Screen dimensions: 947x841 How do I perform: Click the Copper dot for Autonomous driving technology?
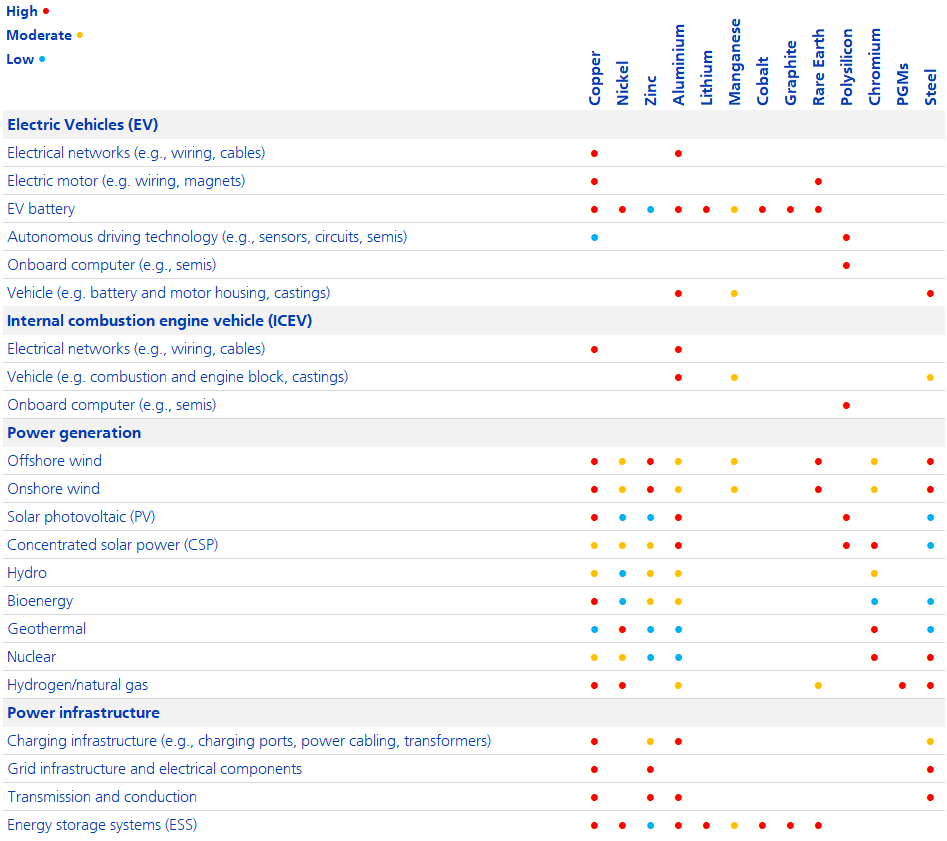pyautogui.click(x=595, y=237)
